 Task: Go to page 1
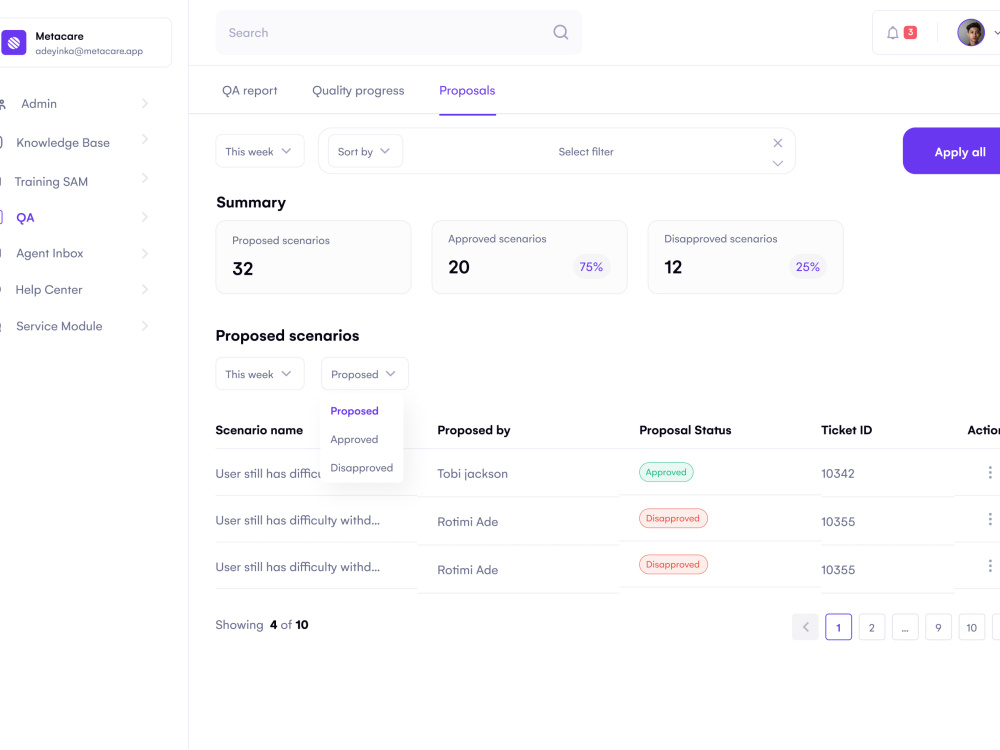point(838,627)
